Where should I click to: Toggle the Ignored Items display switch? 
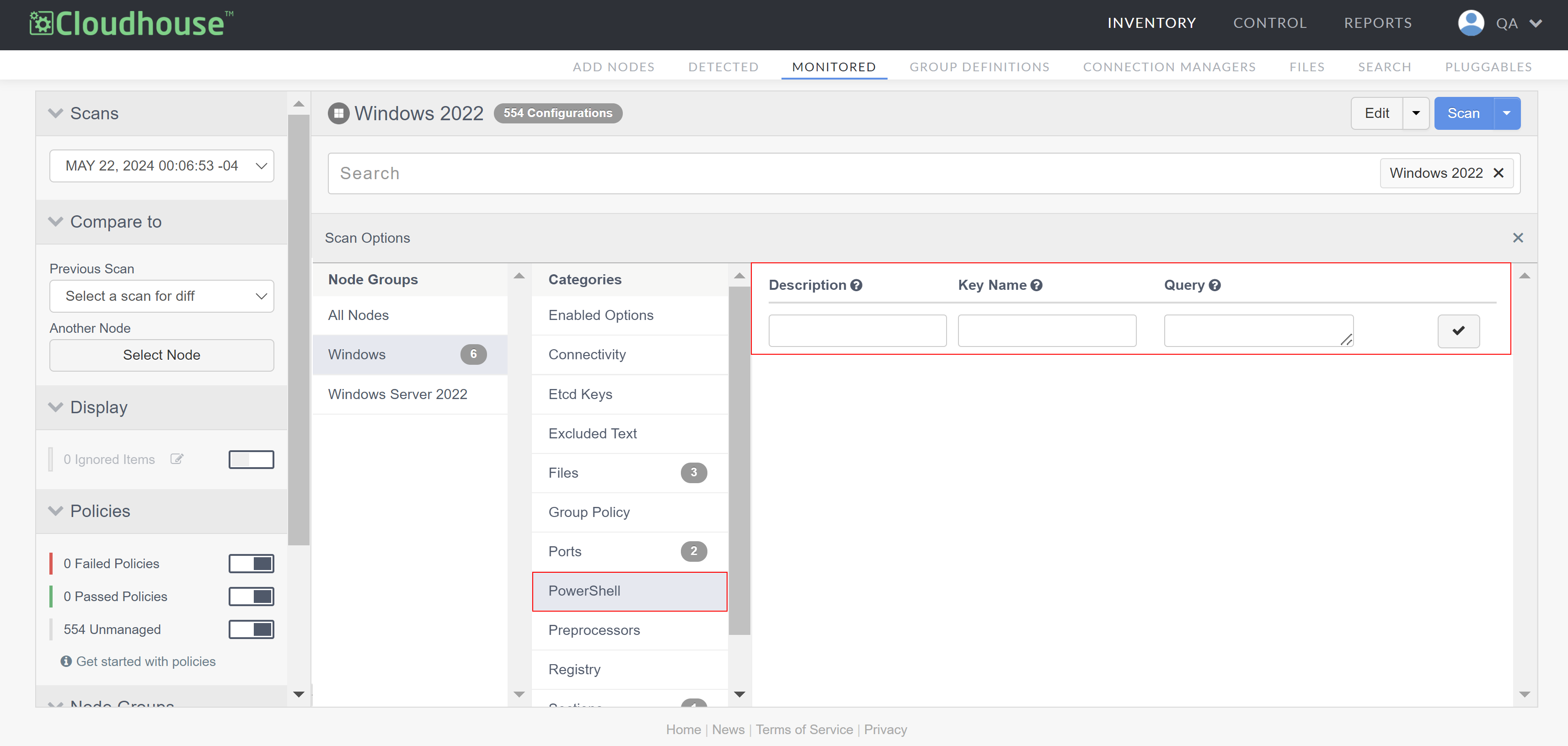tap(252, 459)
